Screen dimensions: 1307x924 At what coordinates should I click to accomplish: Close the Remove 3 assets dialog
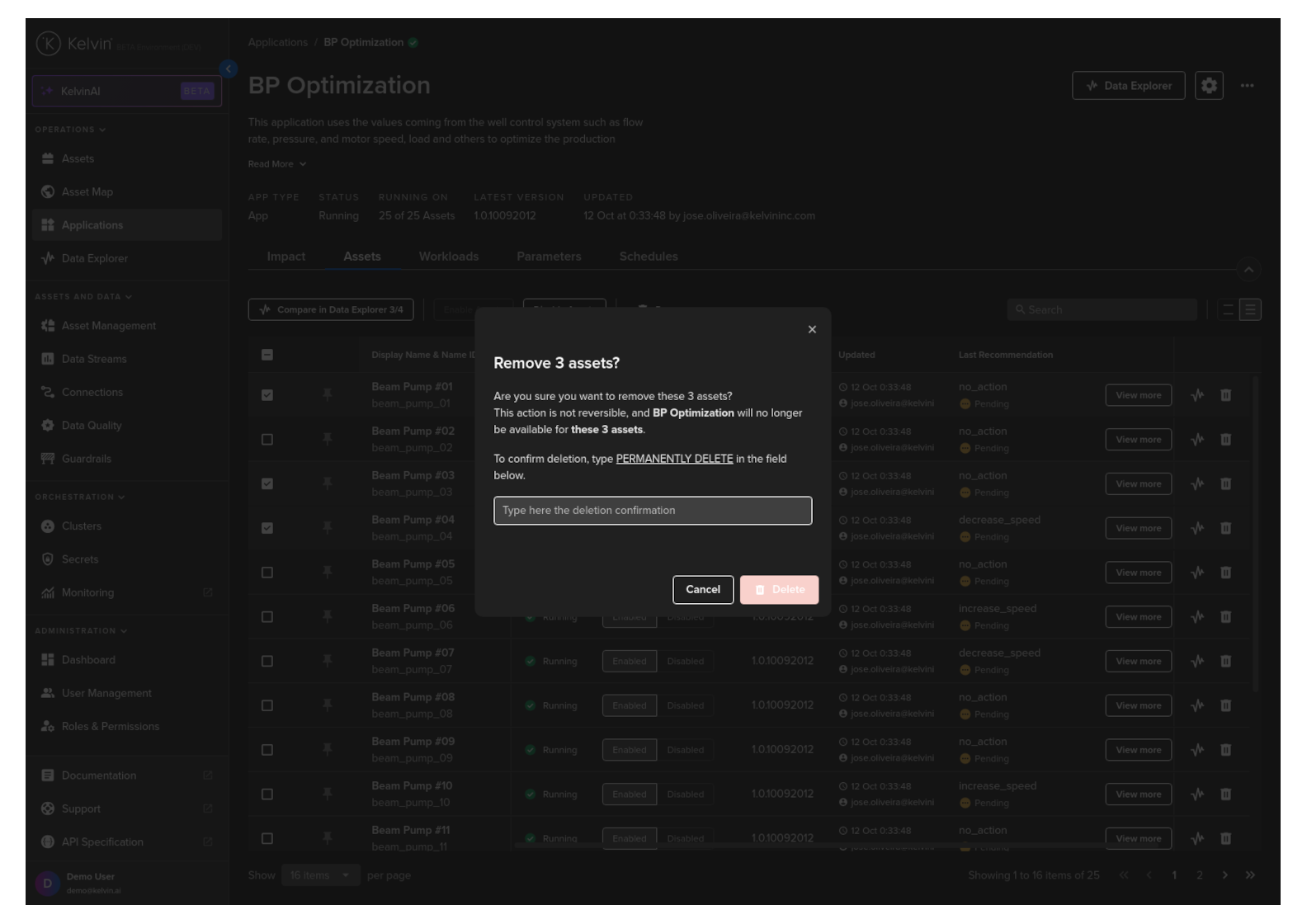[x=812, y=330]
